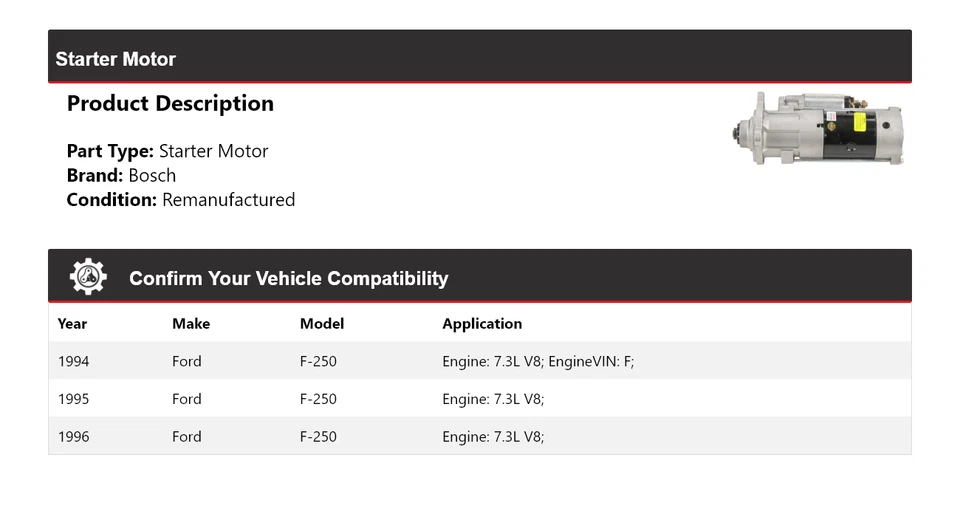This screenshot has height=517, width=960.
Task: Click the Part Type: Starter Motor line
Action: [x=167, y=151]
